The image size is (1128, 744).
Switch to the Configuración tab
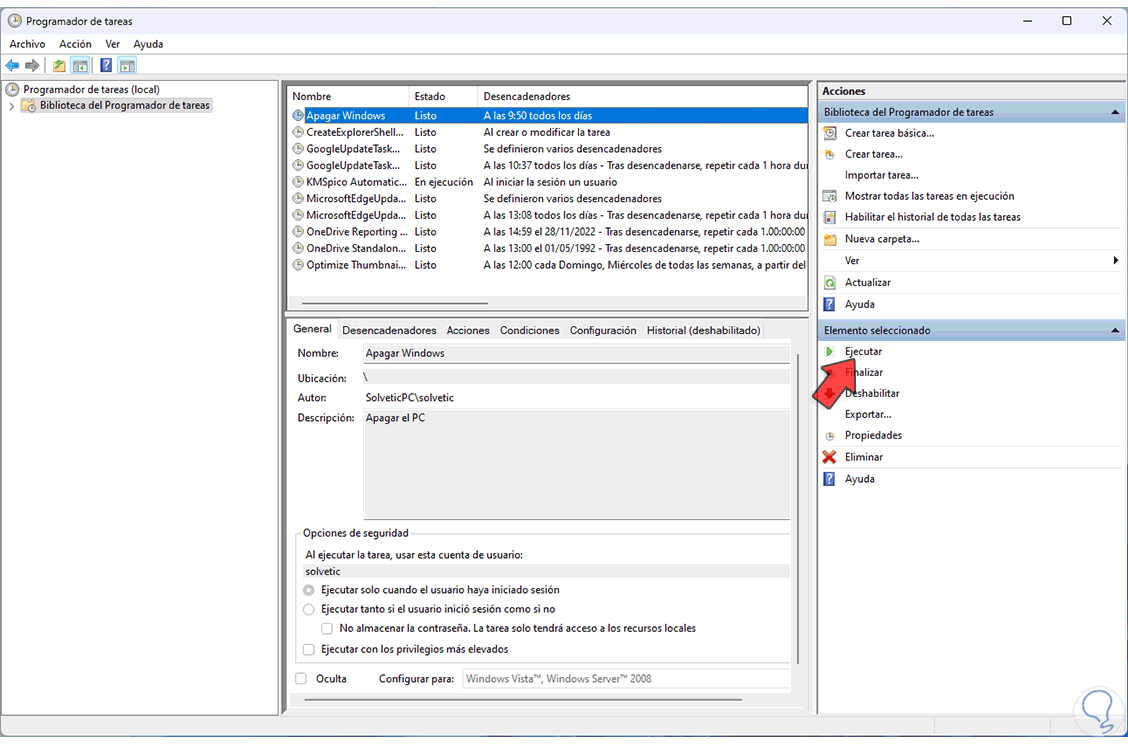(603, 330)
